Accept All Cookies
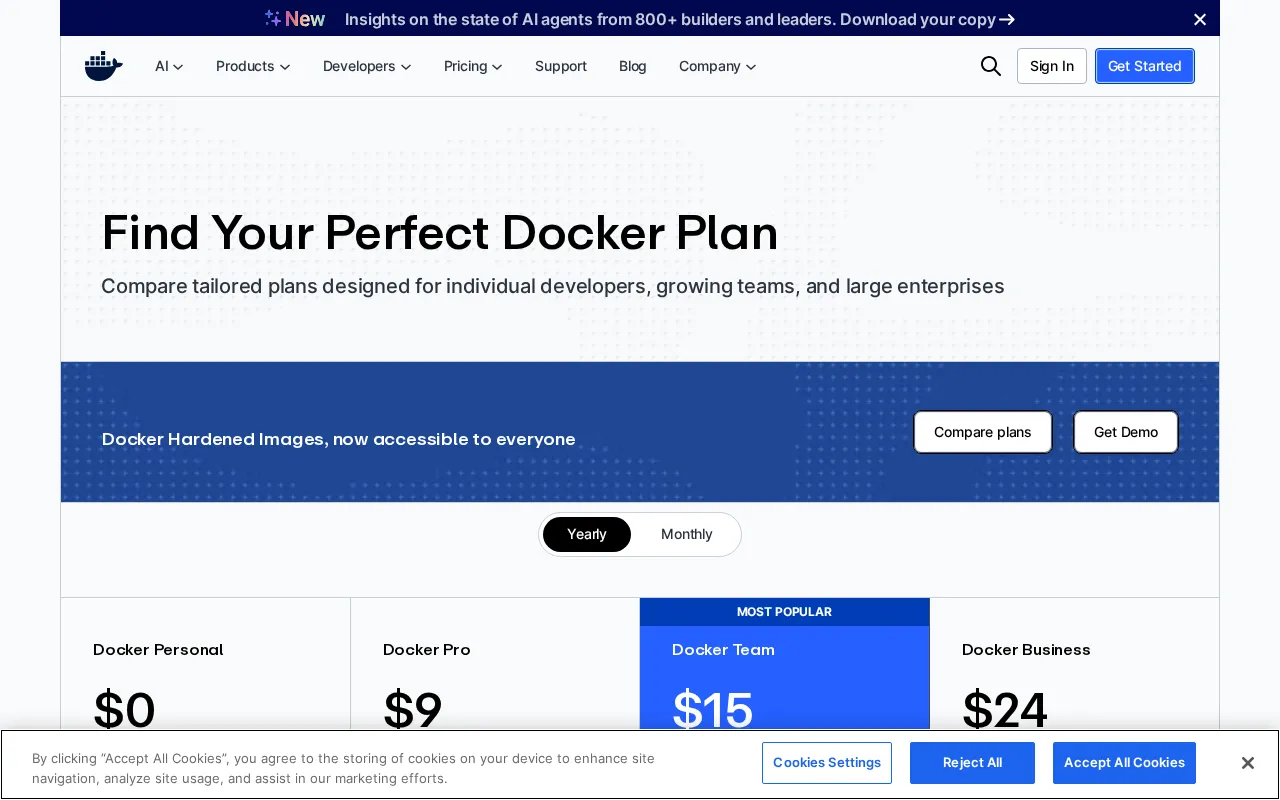1280x800 pixels. click(x=1124, y=763)
